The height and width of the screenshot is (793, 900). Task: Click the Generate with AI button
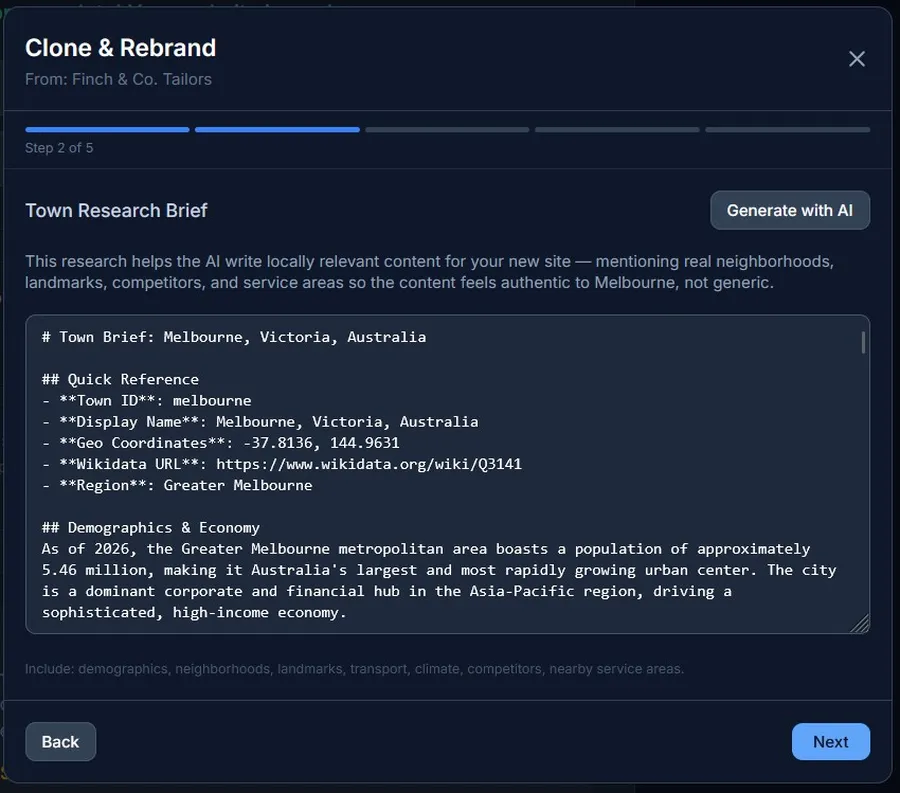789,210
